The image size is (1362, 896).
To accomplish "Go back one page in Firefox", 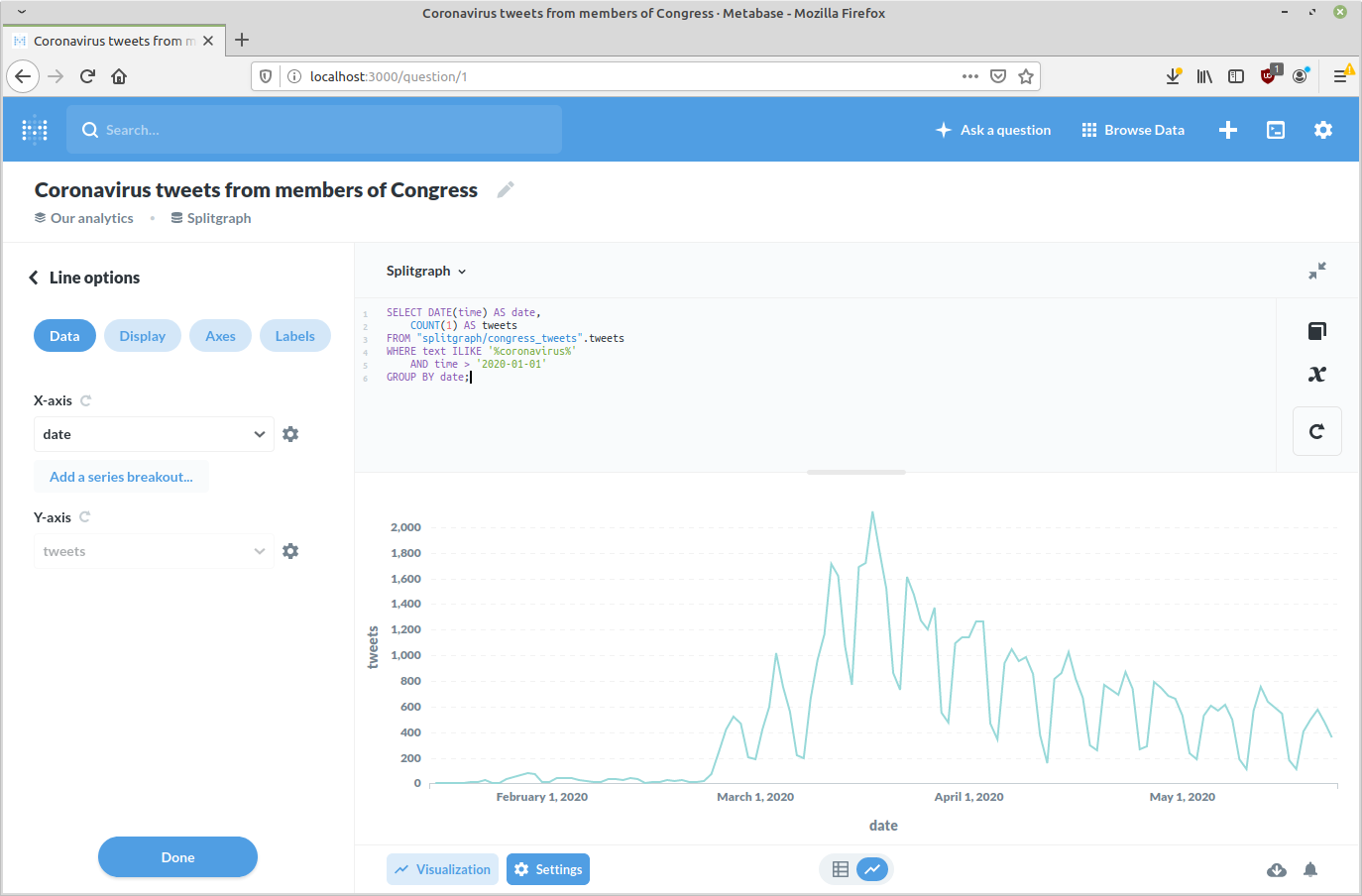I will tap(23, 76).
